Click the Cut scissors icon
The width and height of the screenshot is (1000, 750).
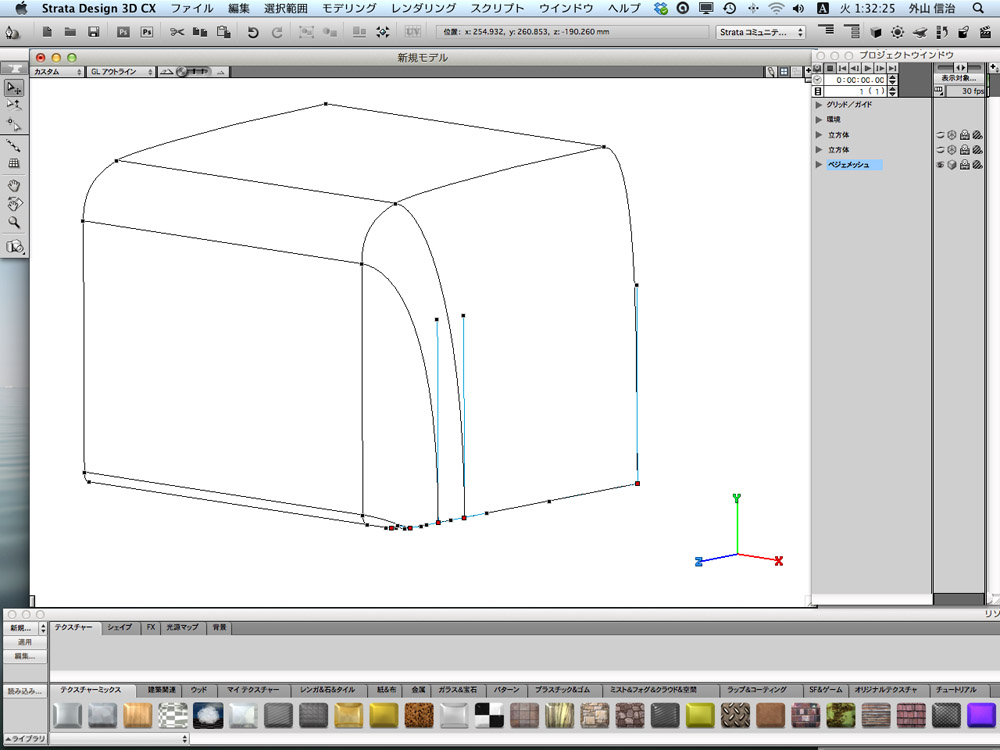177,31
